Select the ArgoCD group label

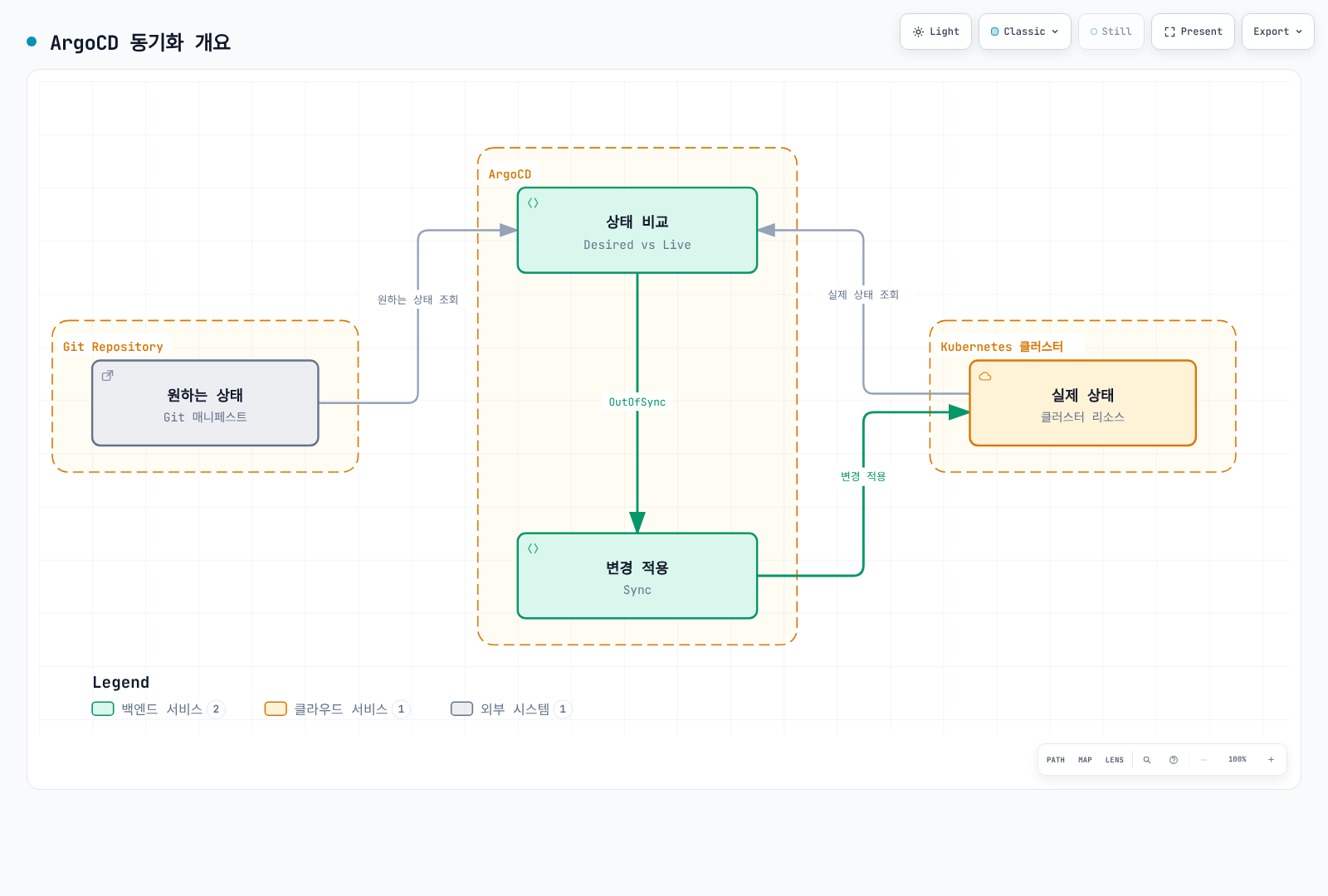[x=510, y=174]
